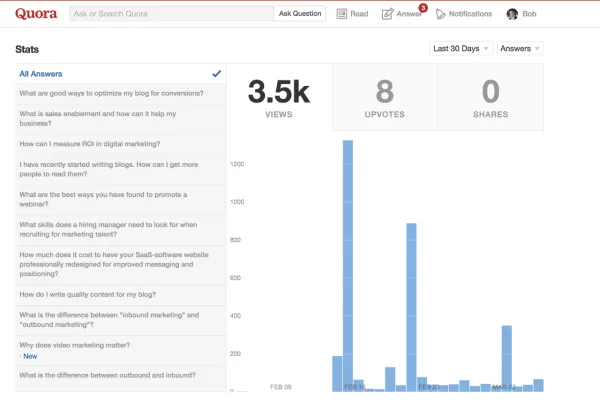Click the 800 y-axis label
600x404 pixels.
coord(235,240)
